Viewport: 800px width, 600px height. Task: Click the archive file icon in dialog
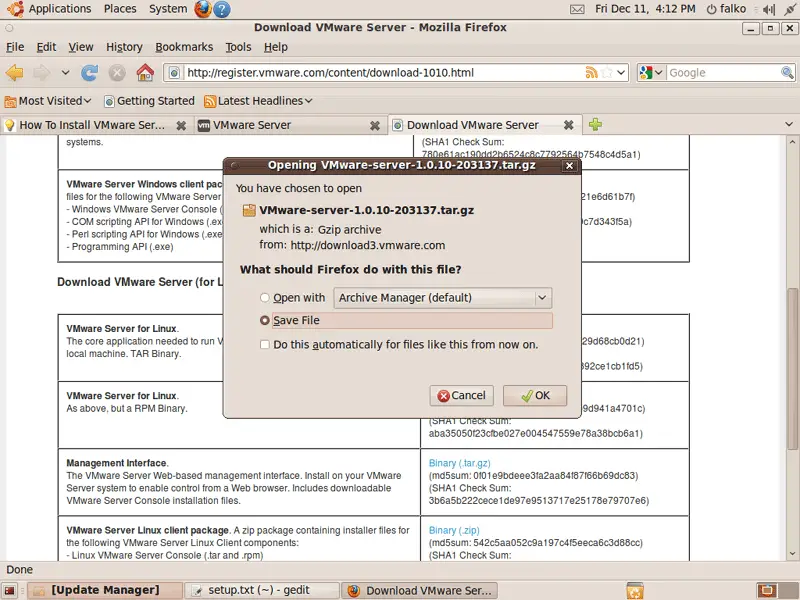point(249,210)
